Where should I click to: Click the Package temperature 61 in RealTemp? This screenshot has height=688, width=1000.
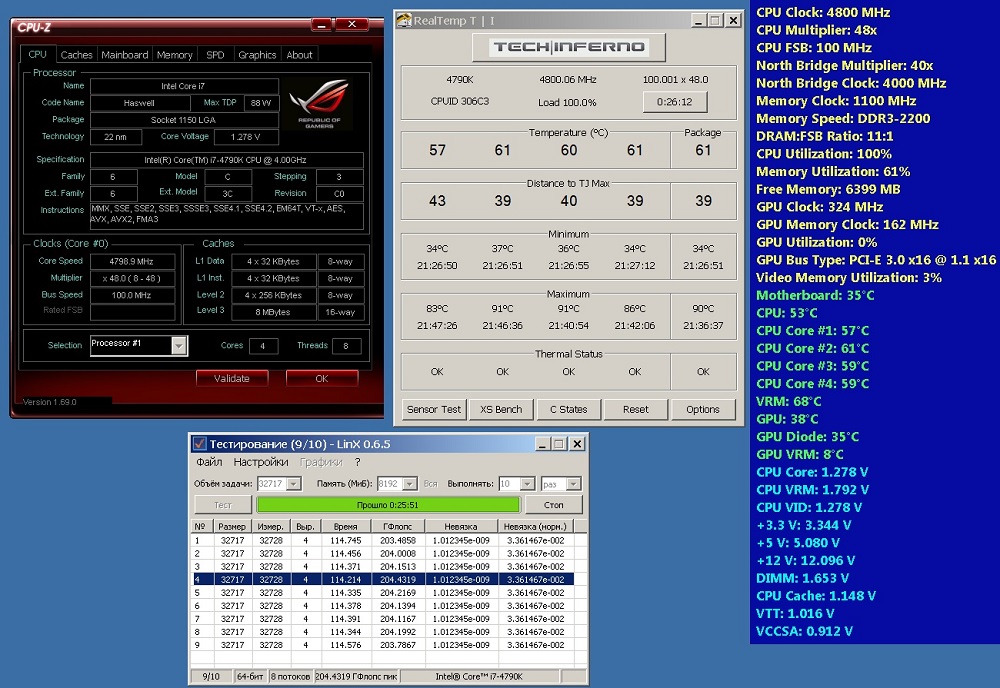click(703, 150)
